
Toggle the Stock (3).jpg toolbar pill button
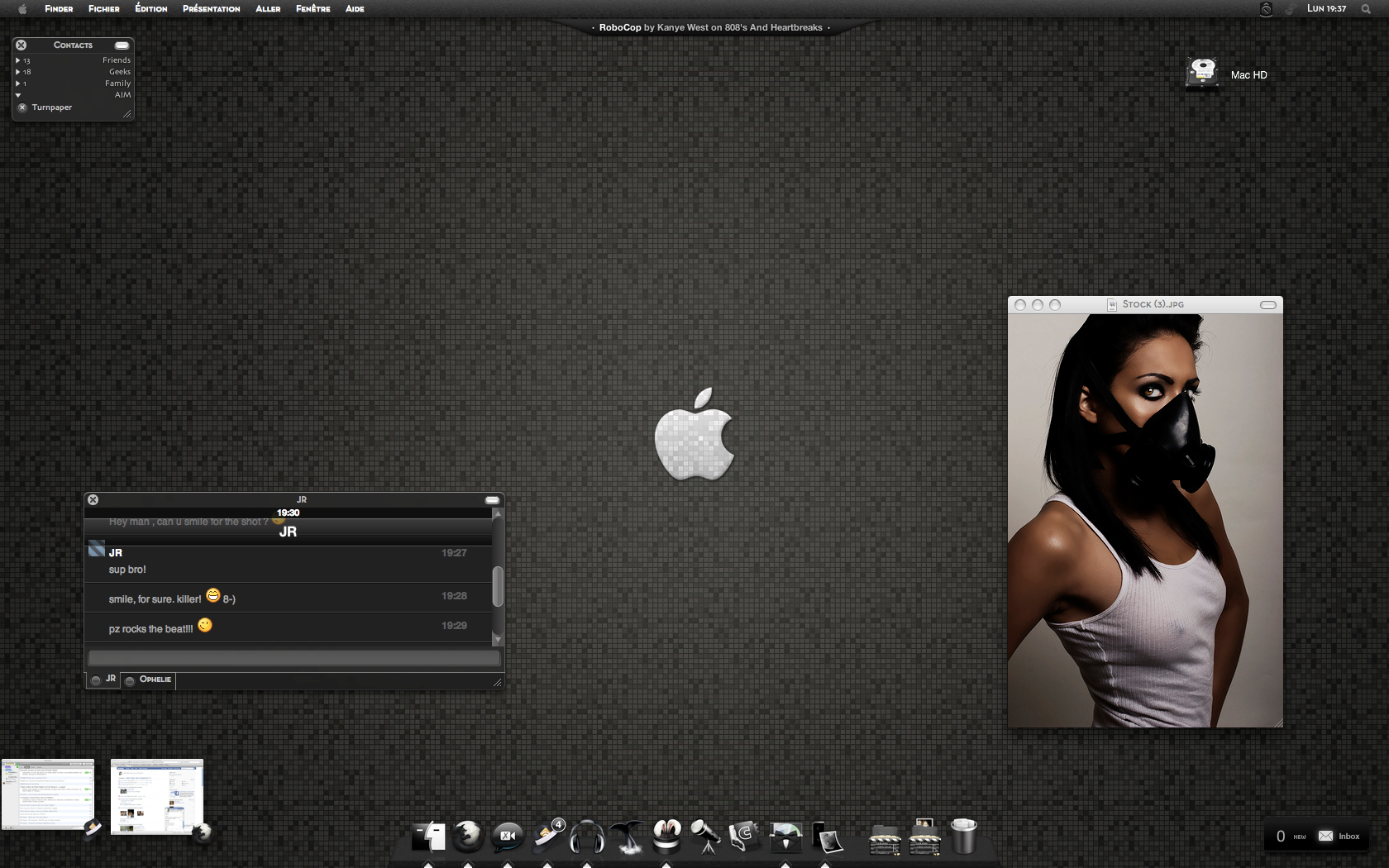coord(1268,305)
